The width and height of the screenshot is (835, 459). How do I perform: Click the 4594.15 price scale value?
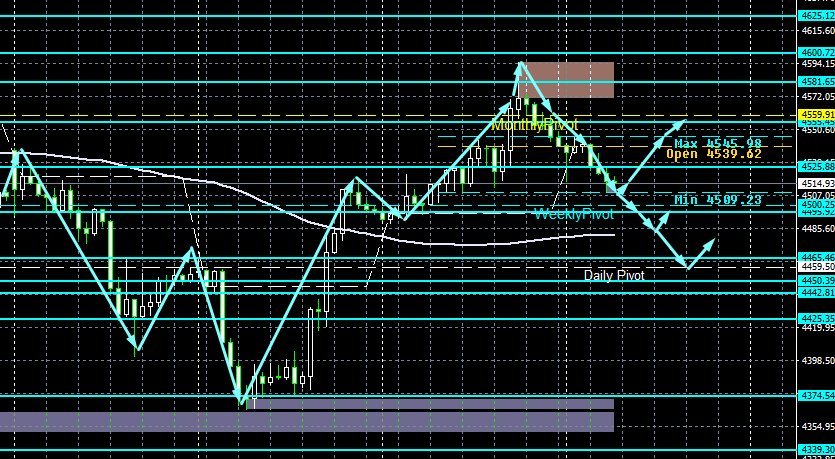tap(817, 64)
